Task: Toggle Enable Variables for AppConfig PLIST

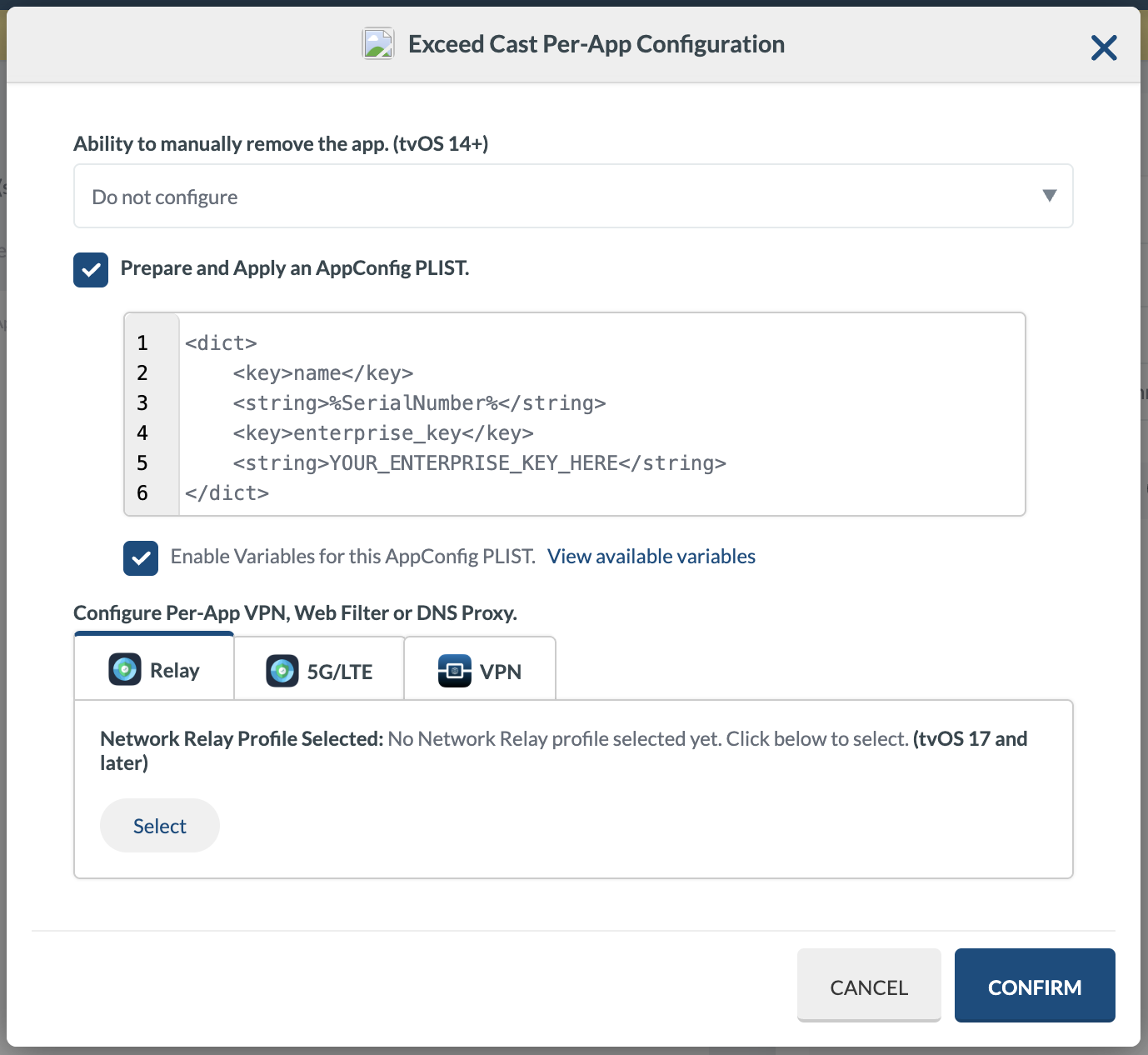Action: tap(141, 558)
